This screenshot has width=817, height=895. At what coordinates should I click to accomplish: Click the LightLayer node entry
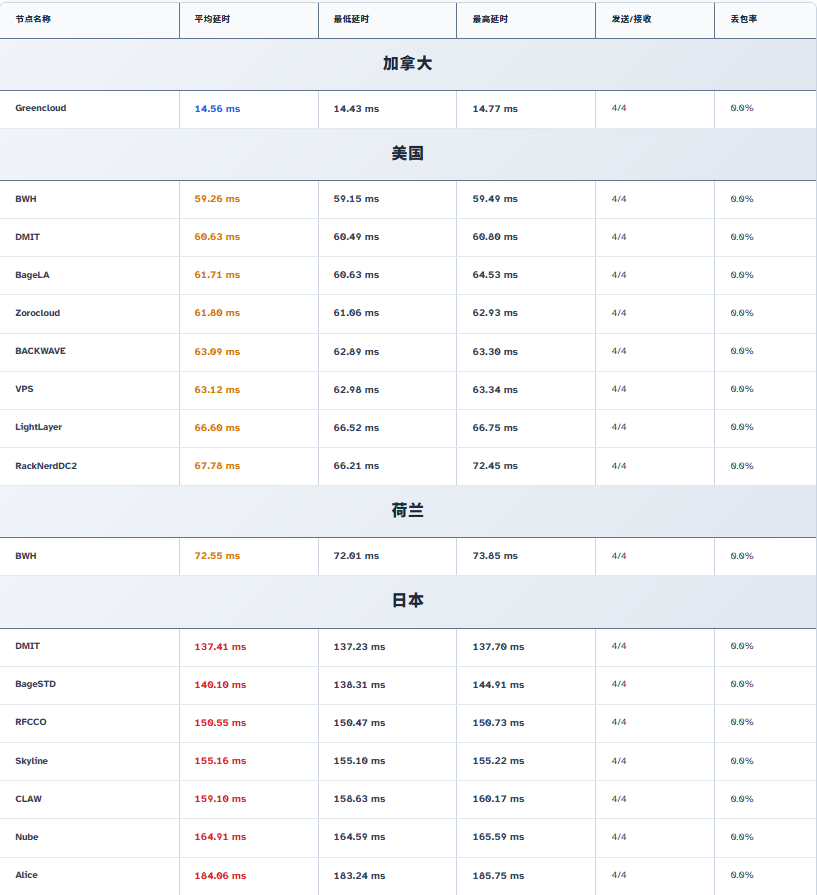point(39,427)
